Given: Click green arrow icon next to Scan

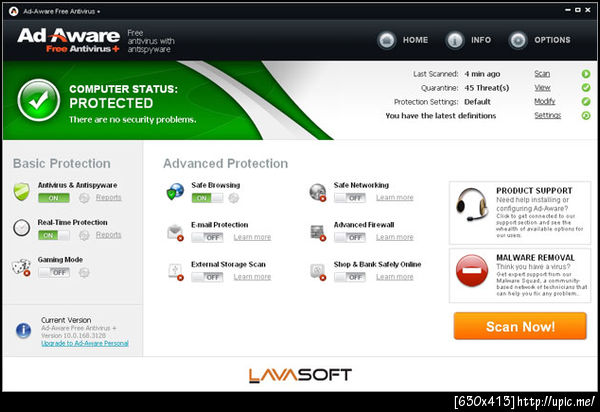Looking at the screenshot, I should tap(586, 74).
